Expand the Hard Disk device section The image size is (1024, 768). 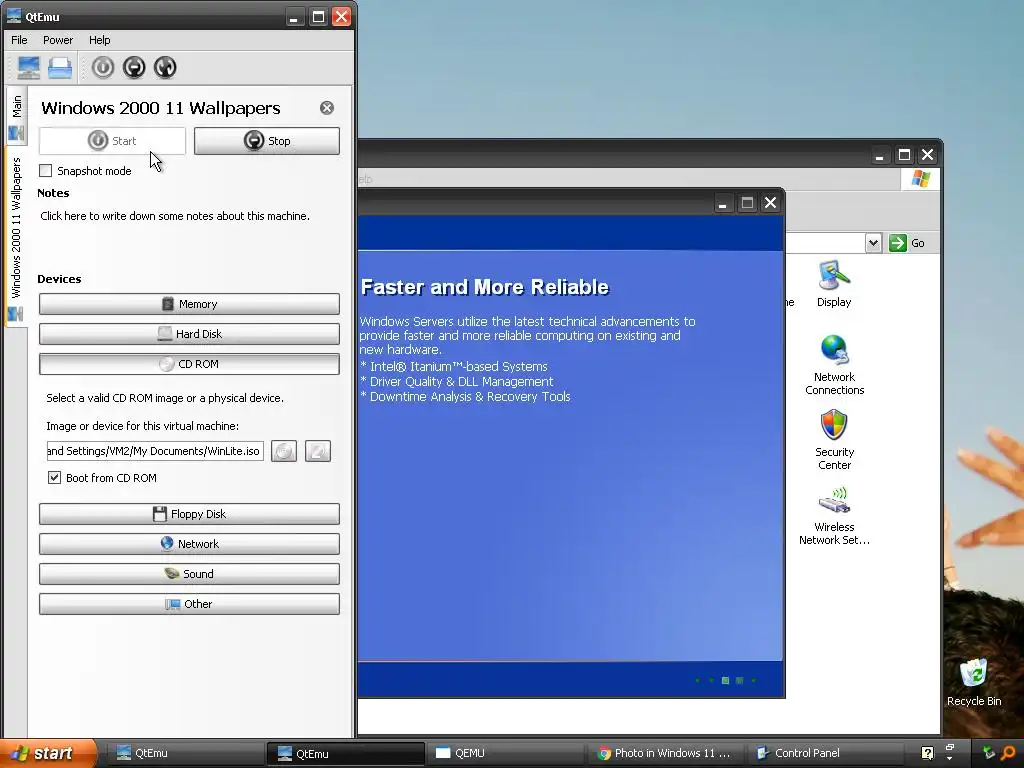pyautogui.click(x=189, y=334)
